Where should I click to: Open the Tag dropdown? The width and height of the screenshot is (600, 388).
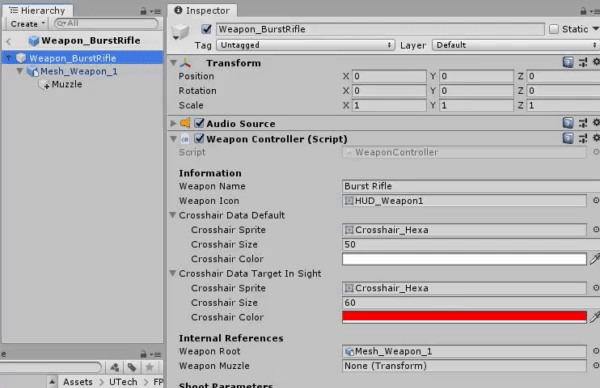coord(305,45)
